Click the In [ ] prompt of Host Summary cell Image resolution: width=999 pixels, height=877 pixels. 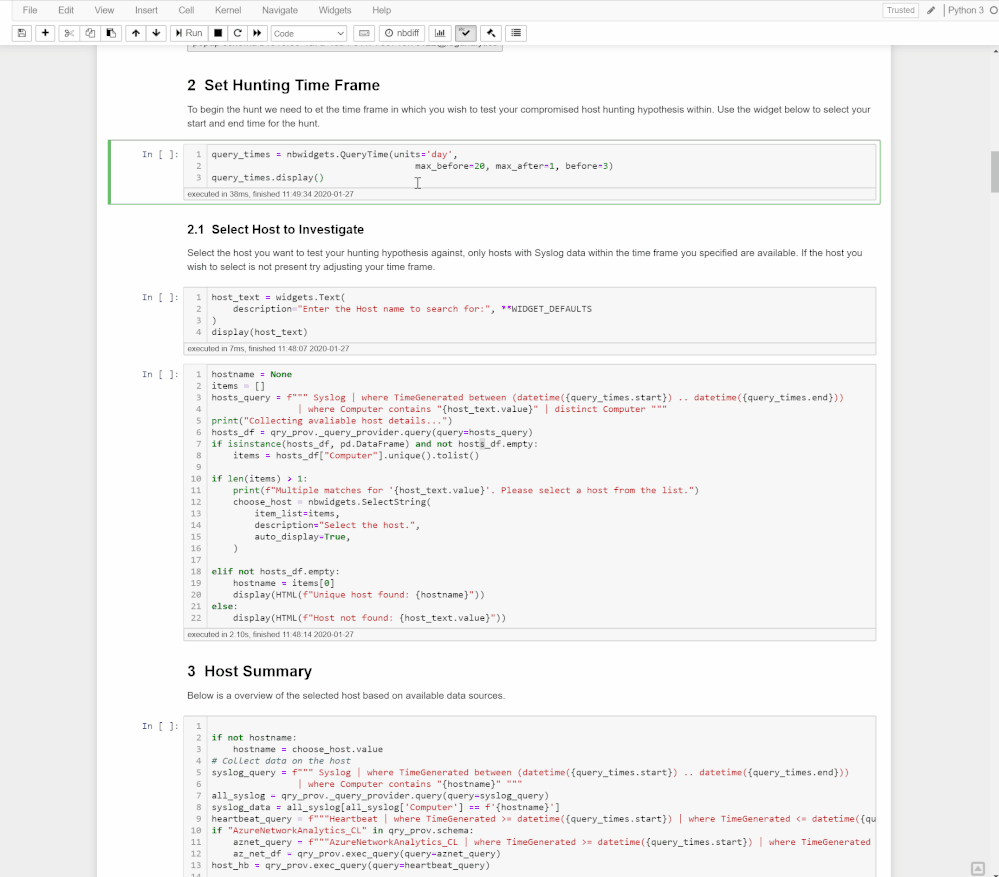pos(160,726)
